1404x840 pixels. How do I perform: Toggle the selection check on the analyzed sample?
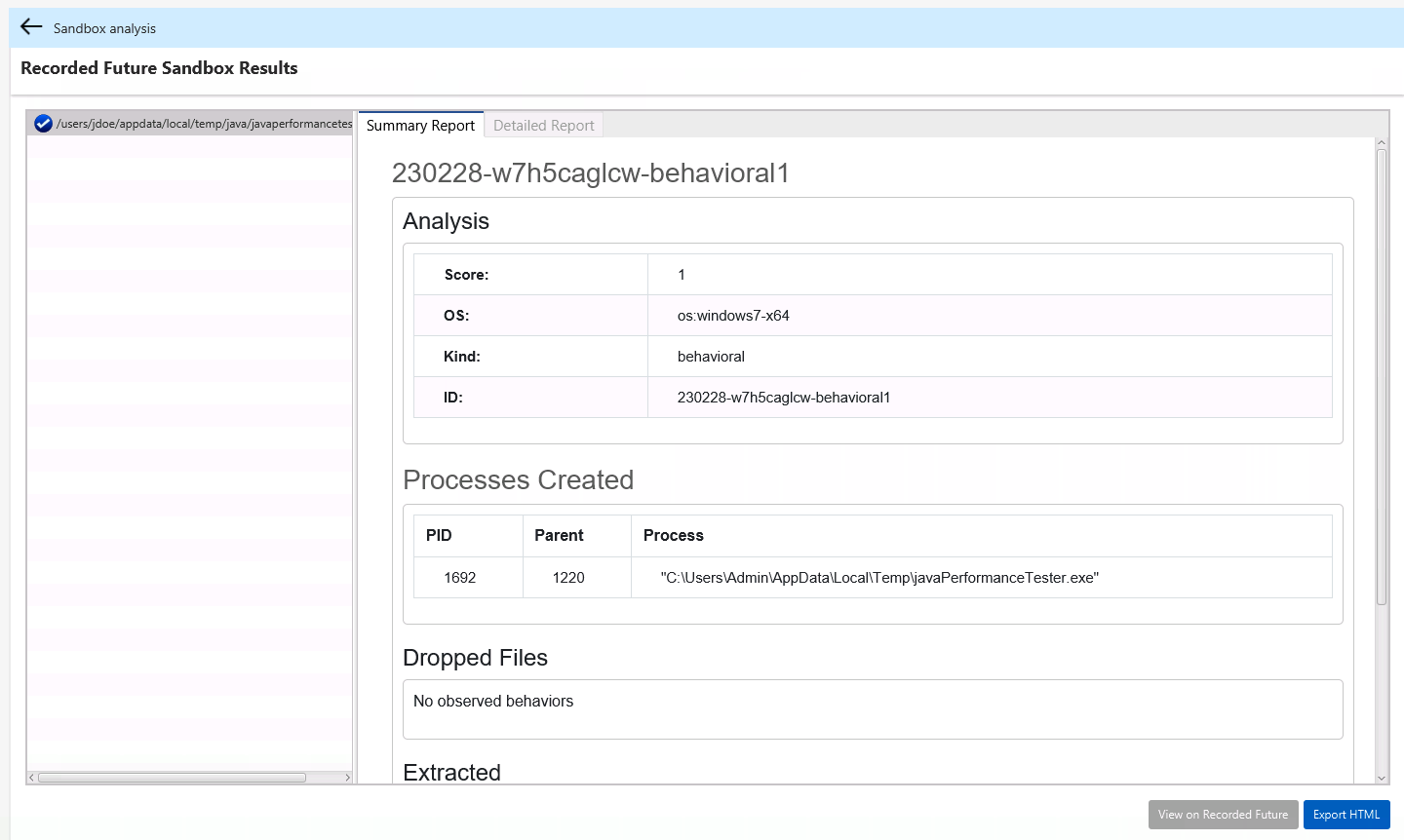tap(43, 123)
